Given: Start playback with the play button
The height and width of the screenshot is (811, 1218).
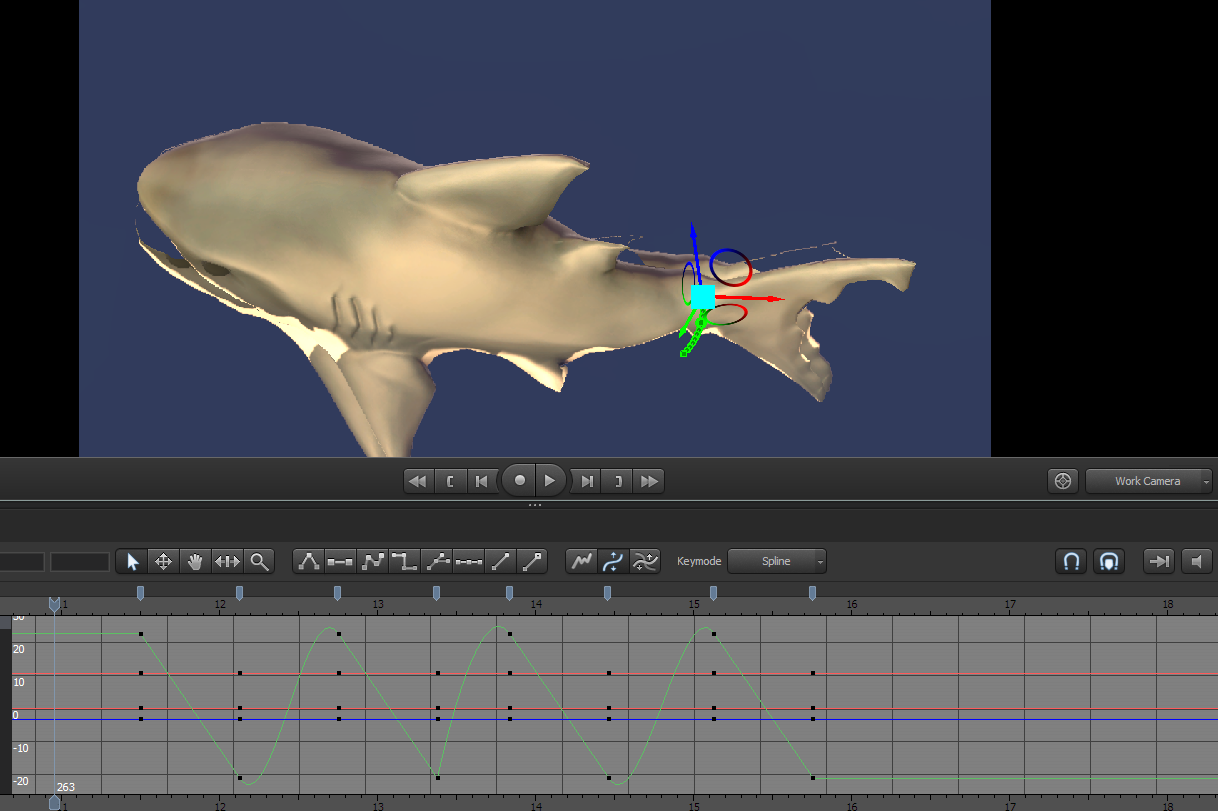Looking at the screenshot, I should (x=551, y=481).
